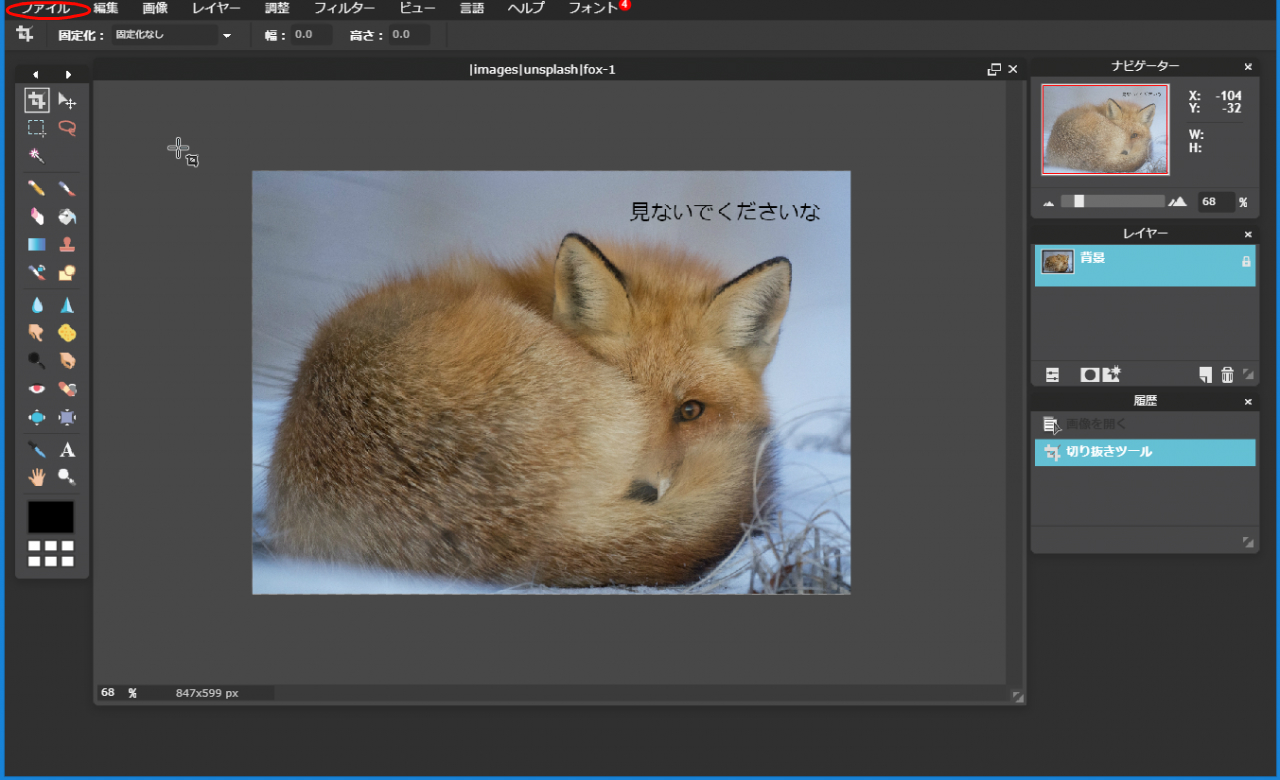Choose the Smudge finger tool

coord(37,333)
